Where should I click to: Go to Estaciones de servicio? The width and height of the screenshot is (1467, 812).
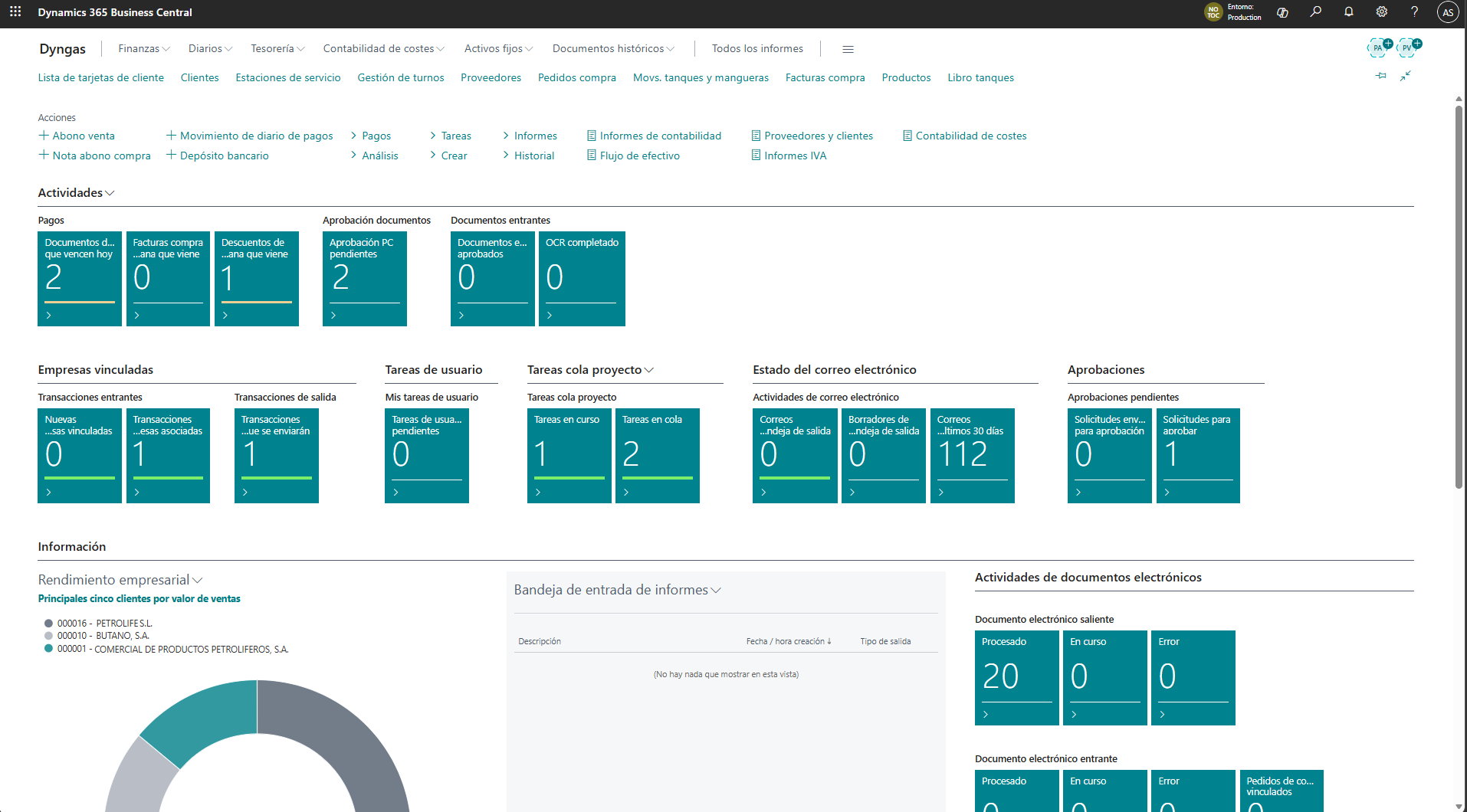click(x=288, y=77)
